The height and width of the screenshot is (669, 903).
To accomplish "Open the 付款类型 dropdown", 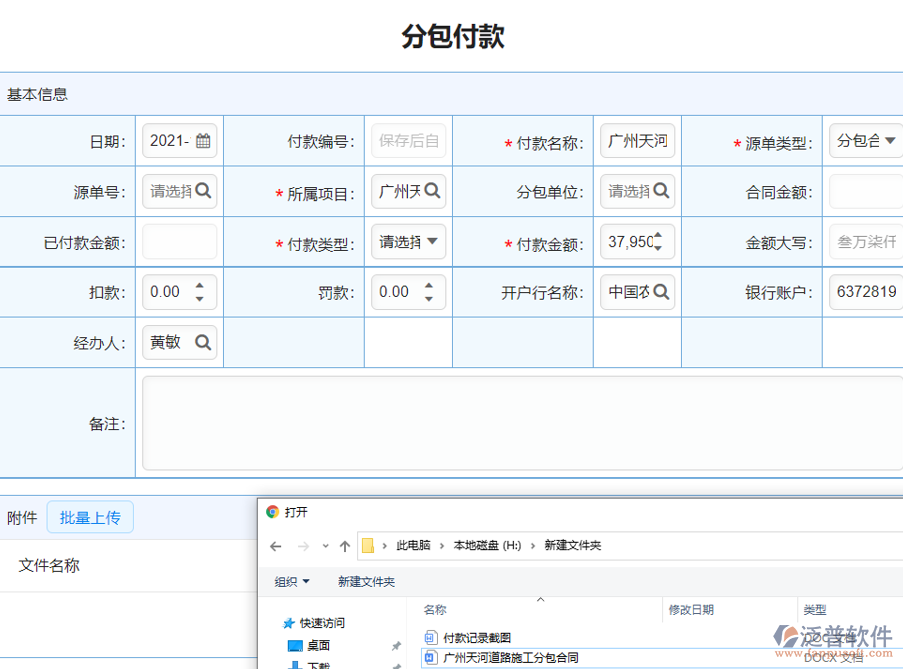I will (432, 241).
